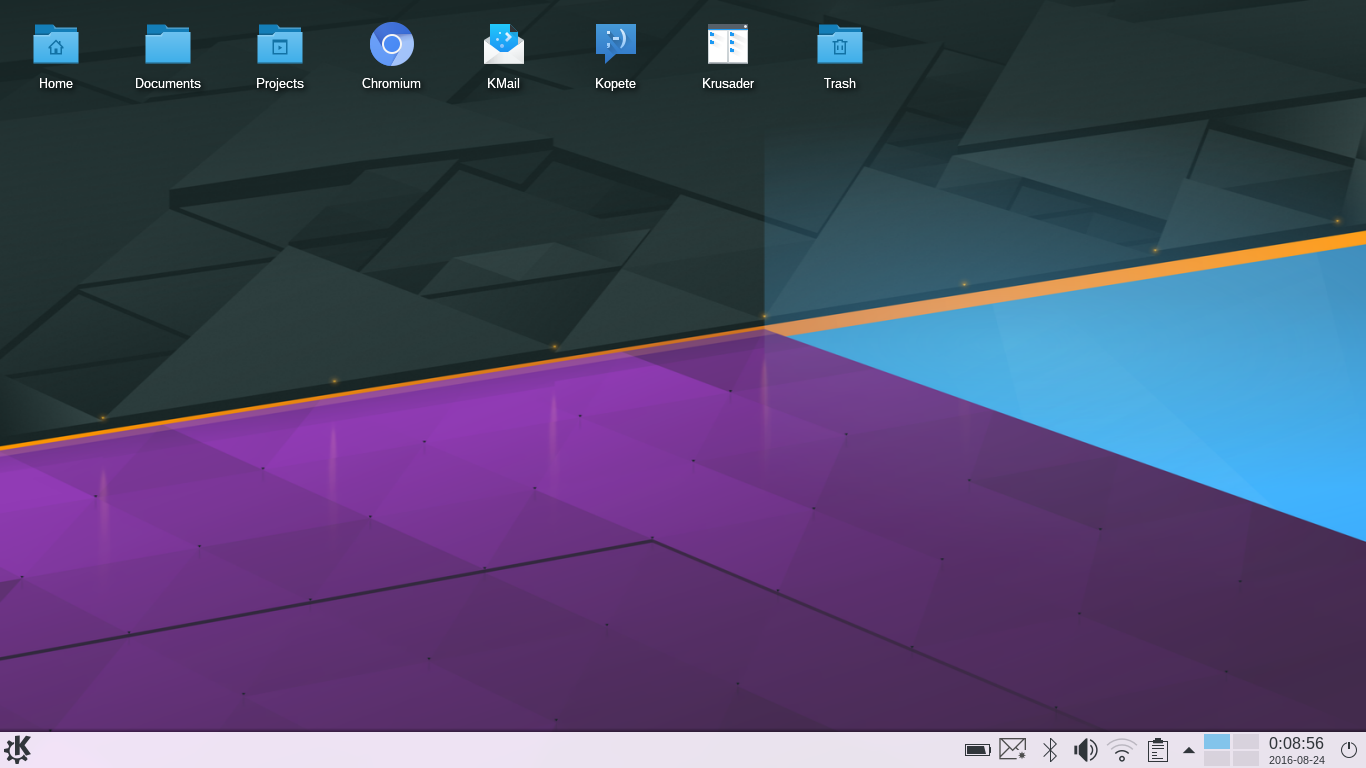Viewport: 1366px width, 768px height.
Task: Switch to the highlighted first virtual desktop
Action: pyautogui.click(x=1217, y=742)
